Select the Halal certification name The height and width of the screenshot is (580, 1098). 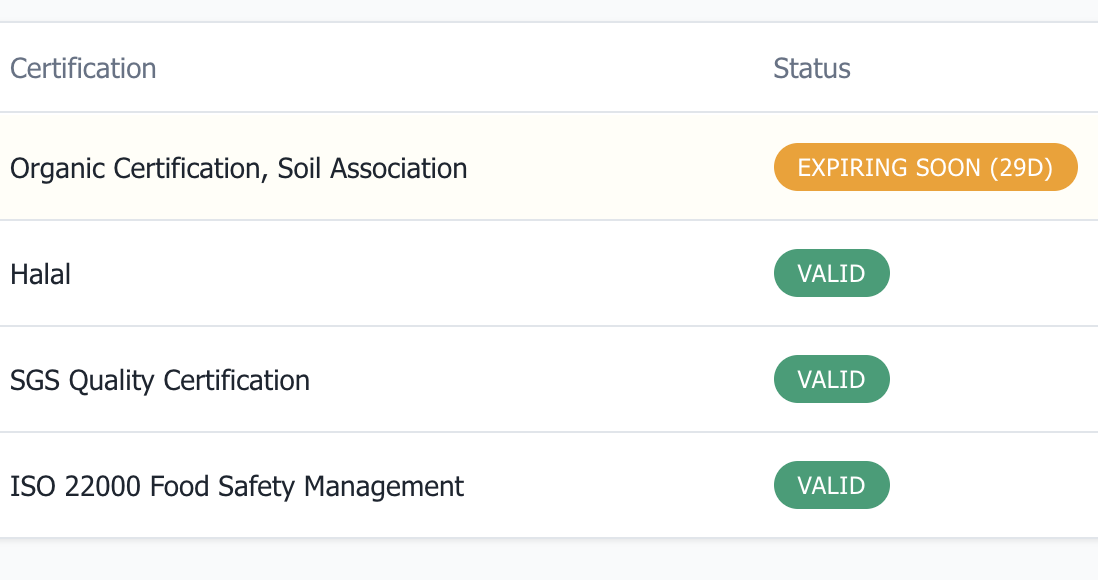(x=41, y=274)
